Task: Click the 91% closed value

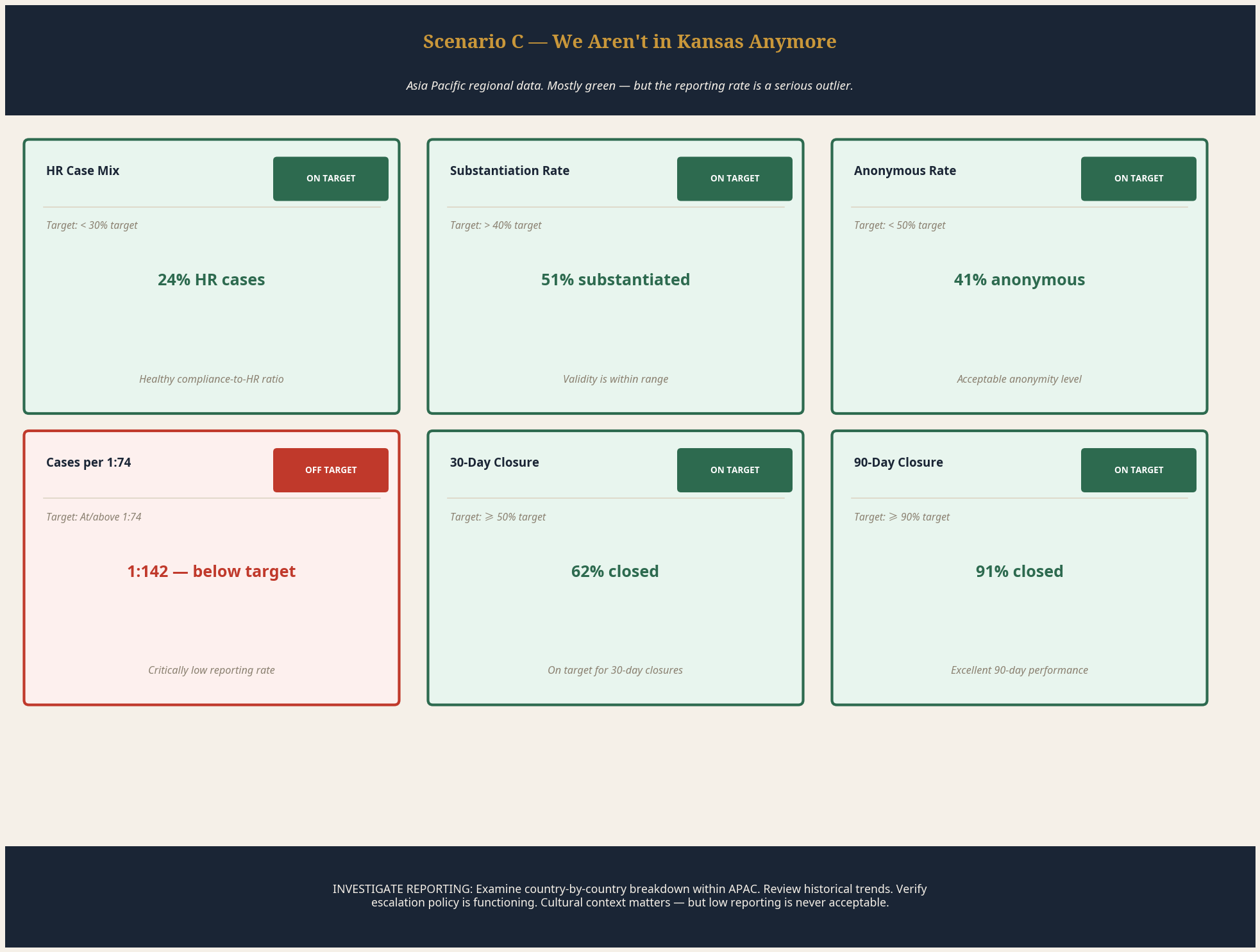Action: click(1020, 571)
